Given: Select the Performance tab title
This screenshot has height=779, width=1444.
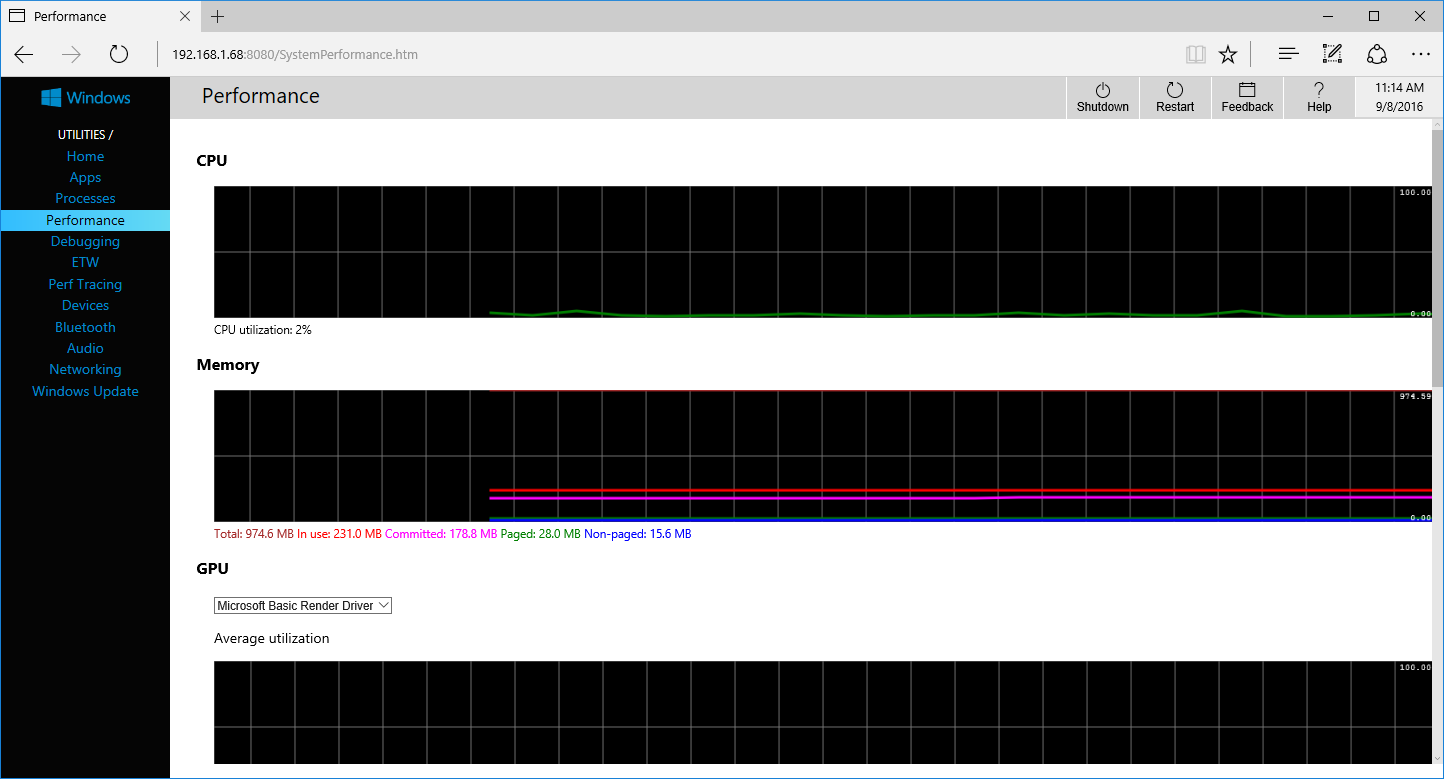Looking at the screenshot, I should [x=70, y=16].
